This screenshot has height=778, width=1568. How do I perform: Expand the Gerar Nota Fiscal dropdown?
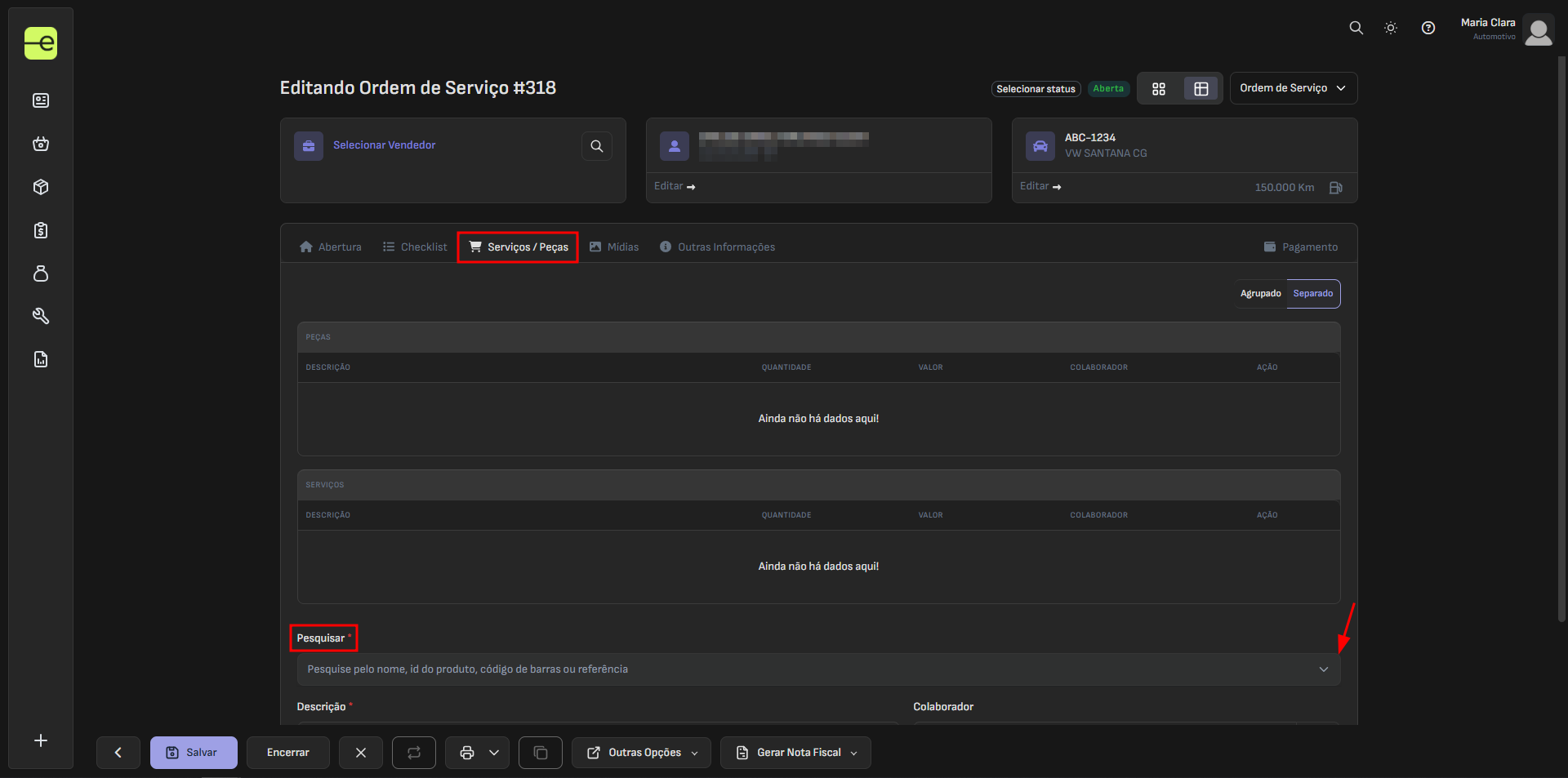click(795, 753)
